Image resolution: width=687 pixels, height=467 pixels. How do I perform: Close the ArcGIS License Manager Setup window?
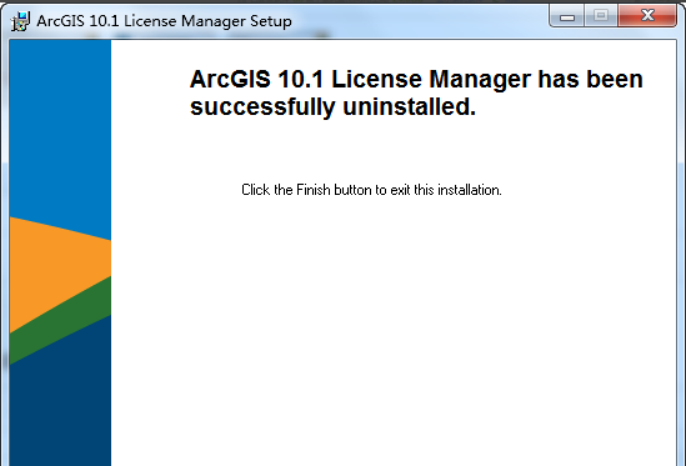[x=647, y=16]
